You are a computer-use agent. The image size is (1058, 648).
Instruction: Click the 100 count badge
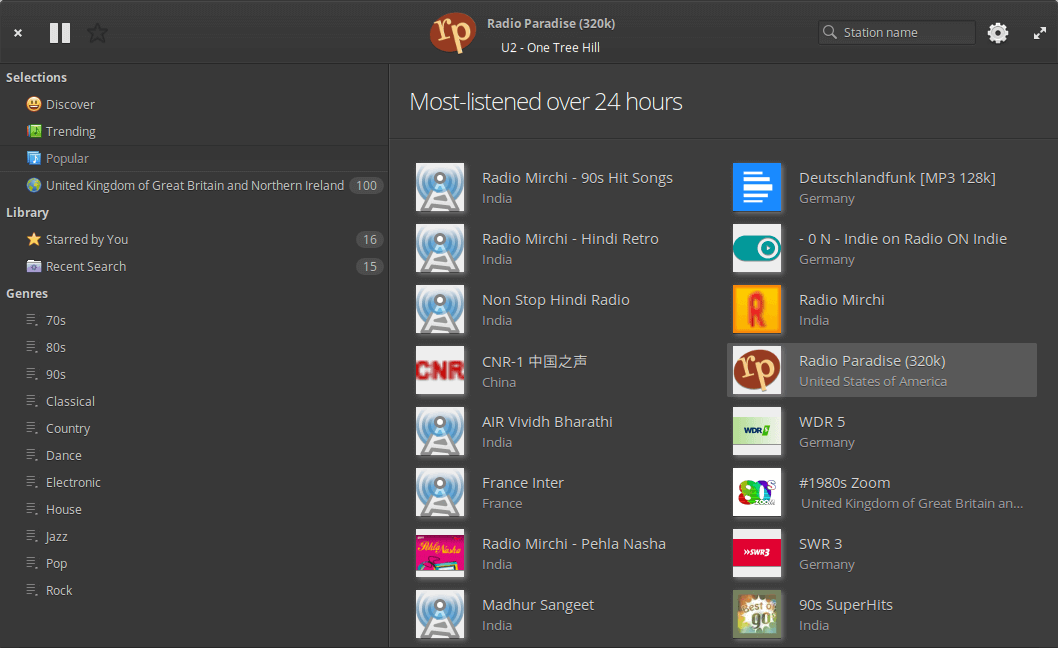coord(366,186)
